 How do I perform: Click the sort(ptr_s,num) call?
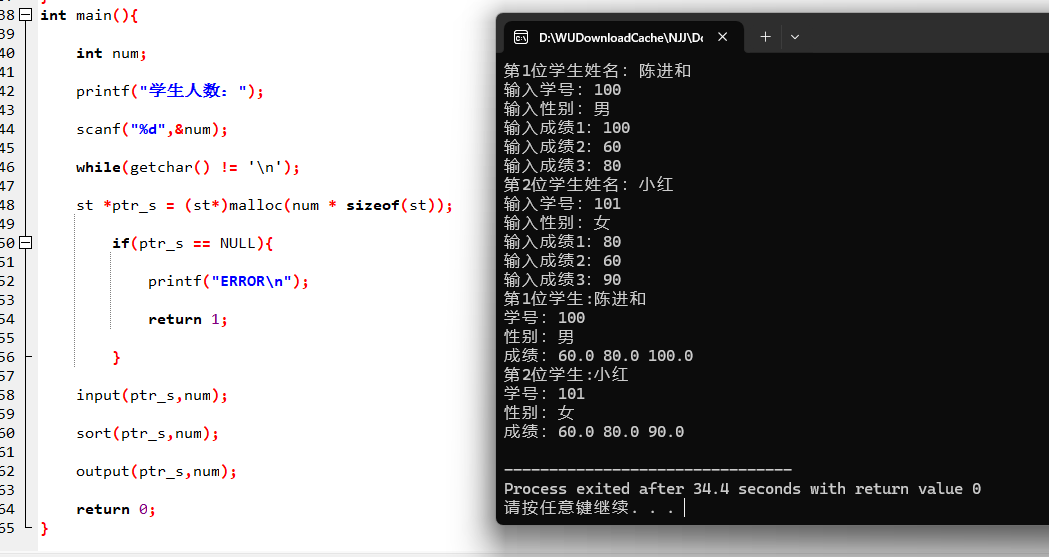click(x=147, y=433)
